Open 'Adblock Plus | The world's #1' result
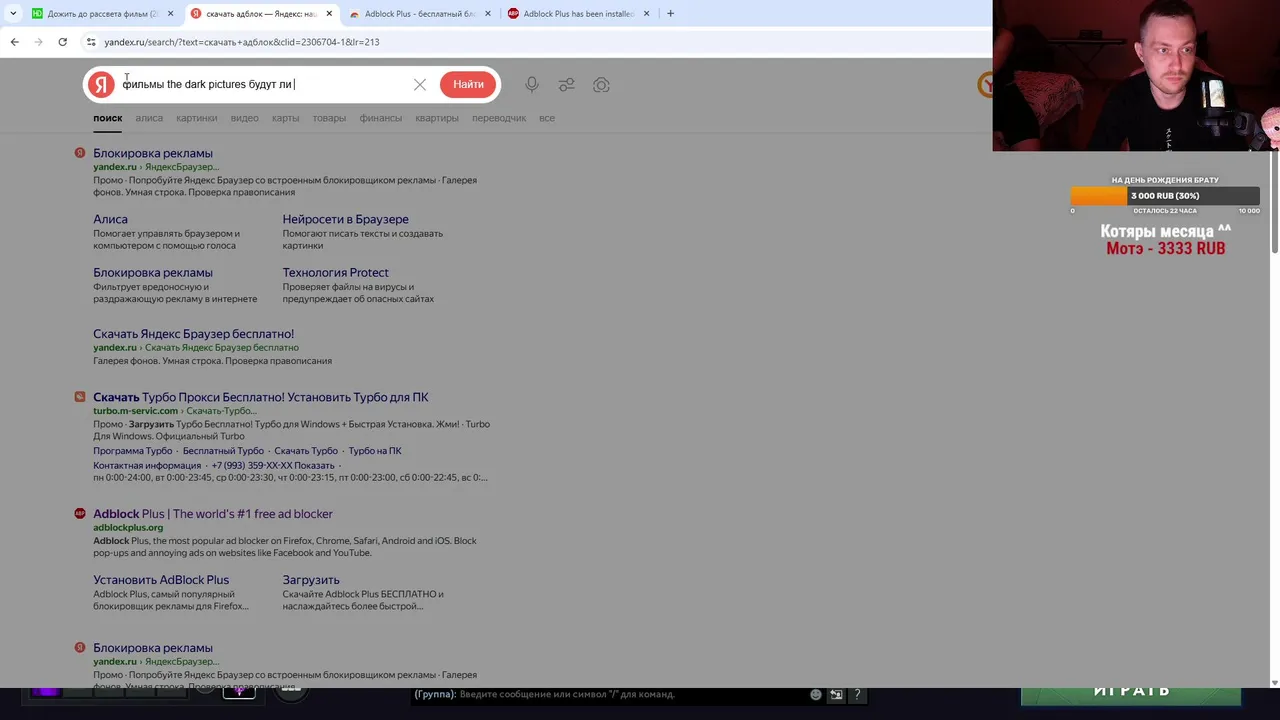The image size is (1280, 720). 213,514
